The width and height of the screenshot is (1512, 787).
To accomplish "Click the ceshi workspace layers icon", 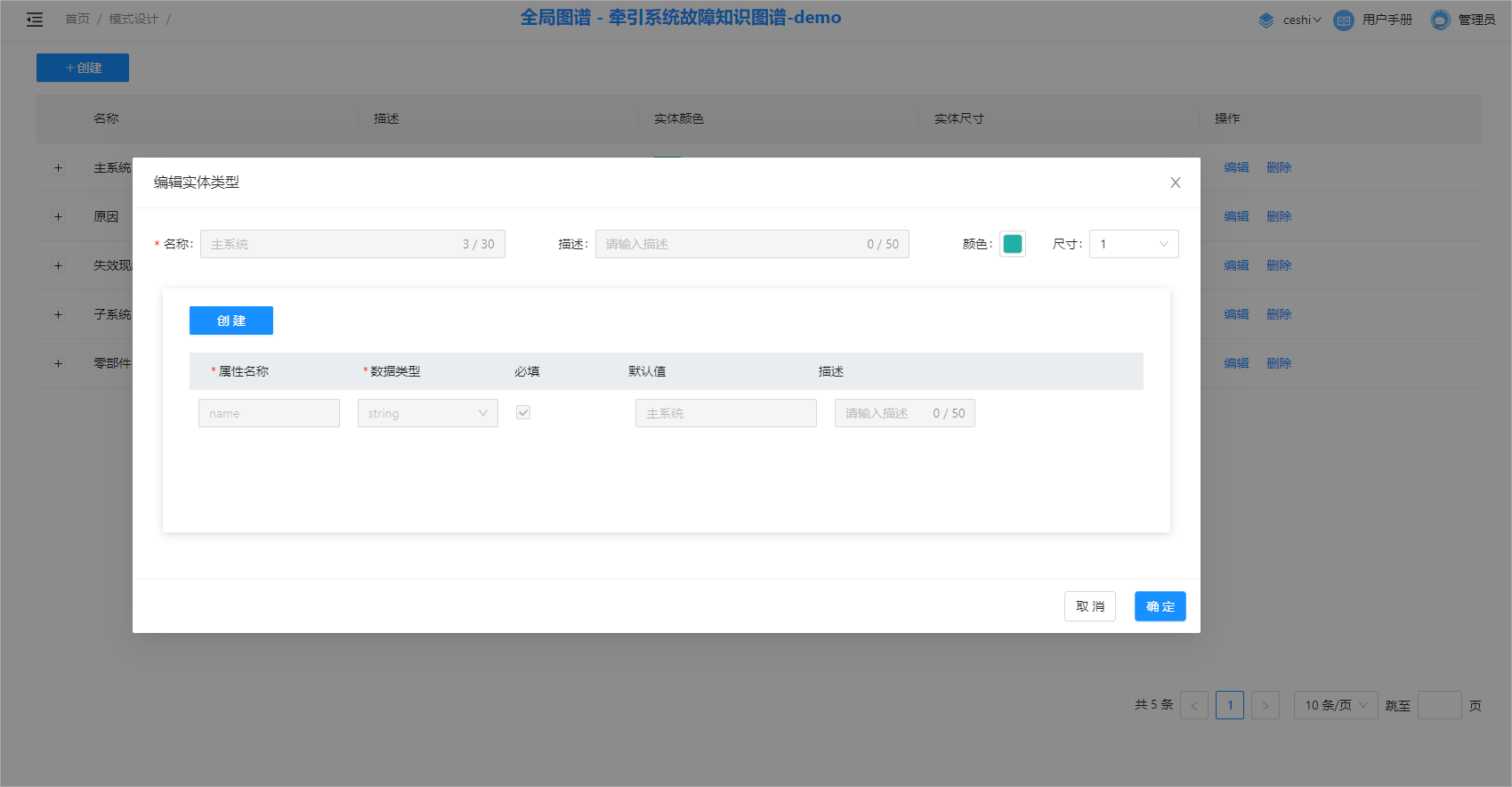I will [1265, 20].
